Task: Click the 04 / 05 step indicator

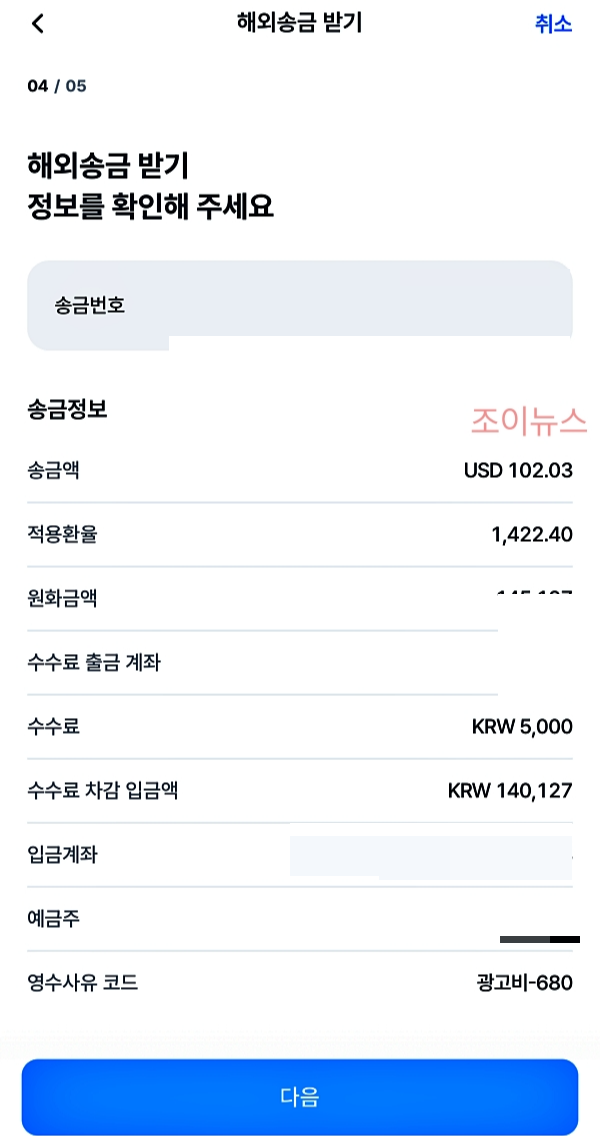Action: [55, 86]
